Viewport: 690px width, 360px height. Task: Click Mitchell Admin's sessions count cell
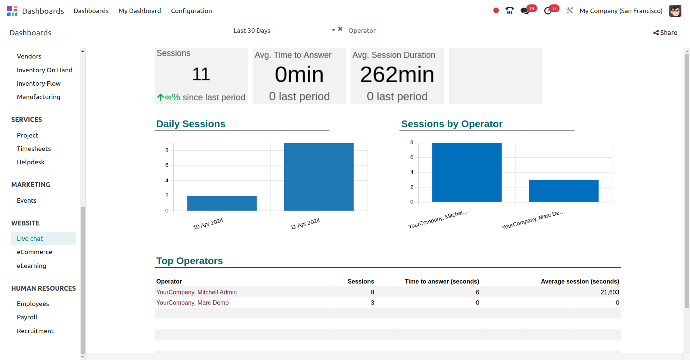pyautogui.click(x=372, y=292)
